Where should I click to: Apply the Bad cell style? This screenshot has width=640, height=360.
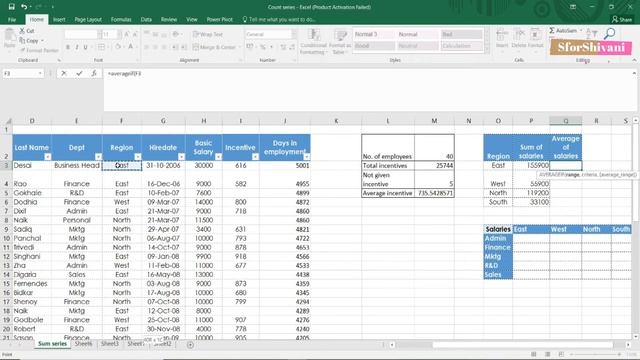click(x=462, y=34)
